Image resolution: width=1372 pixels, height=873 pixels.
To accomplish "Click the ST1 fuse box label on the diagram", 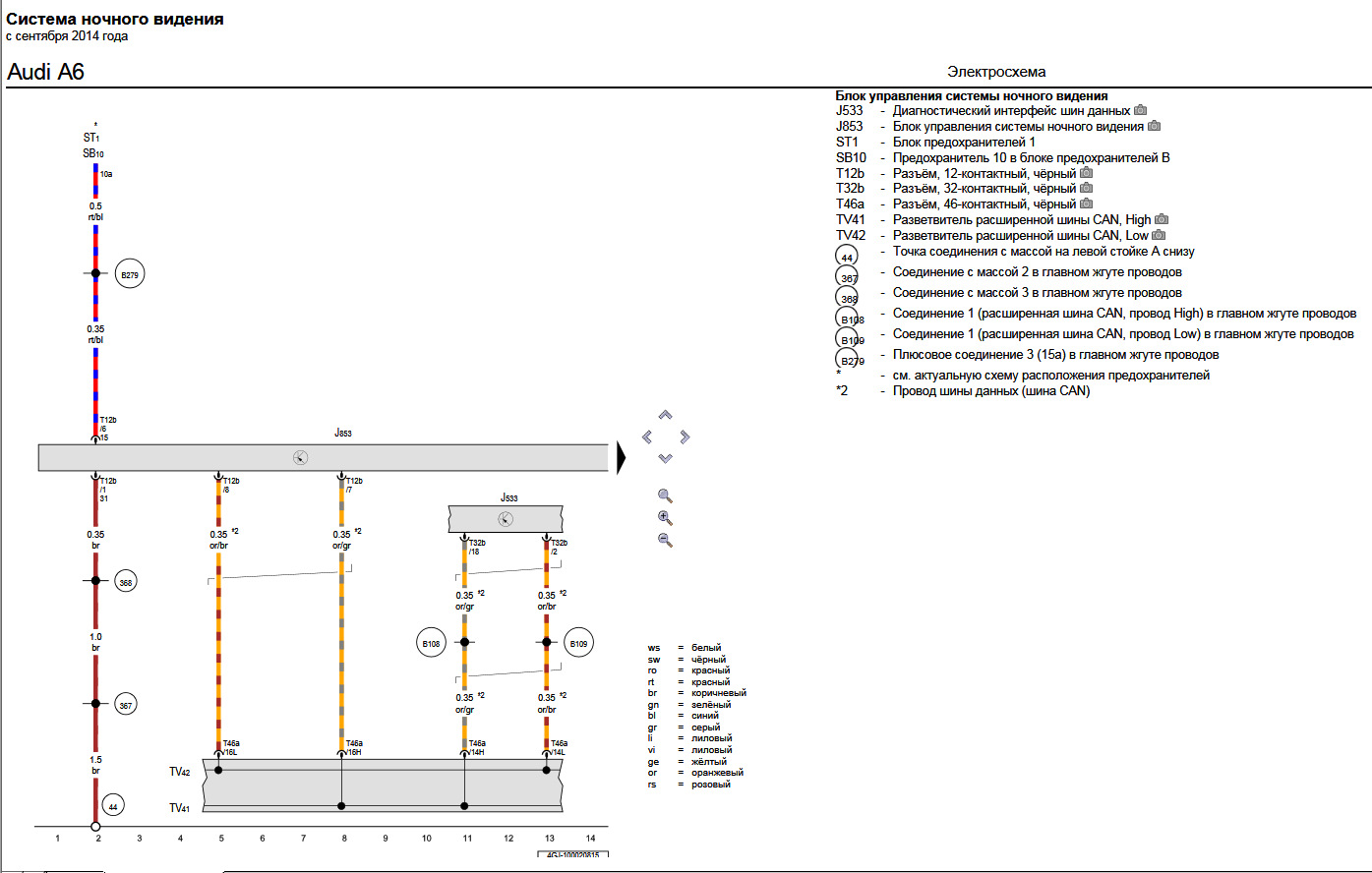I will pyautogui.click(x=92, y=139).
